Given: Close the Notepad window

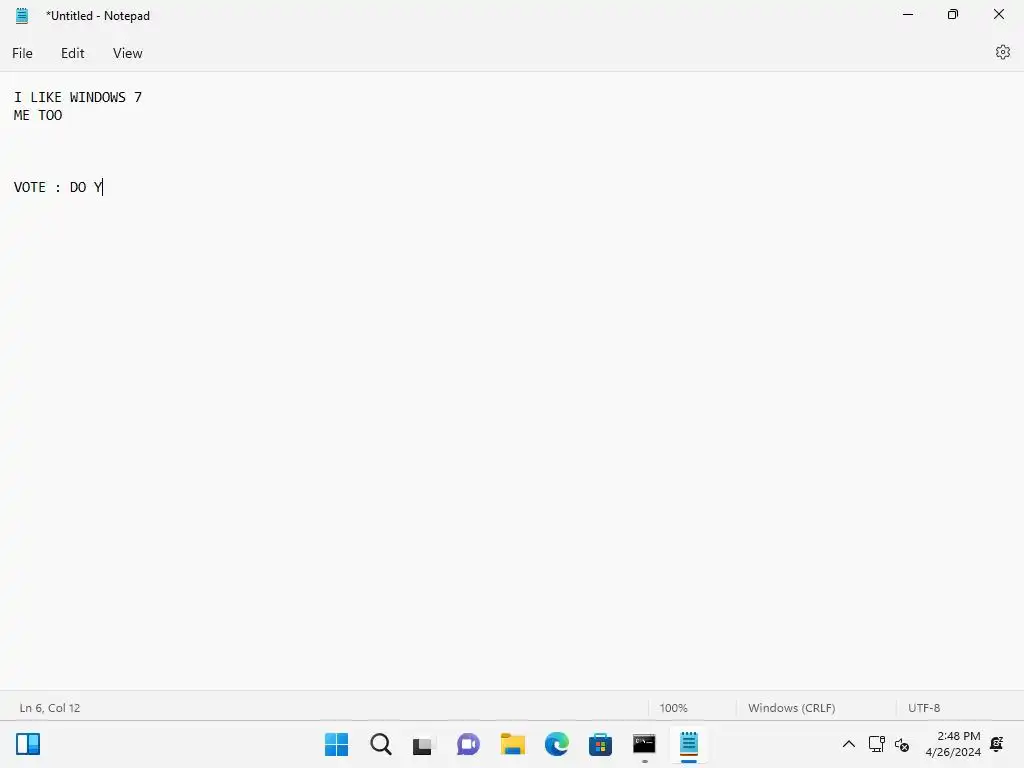Looking at the screenshot, I should pyautogui.click(x=999, y=14).
